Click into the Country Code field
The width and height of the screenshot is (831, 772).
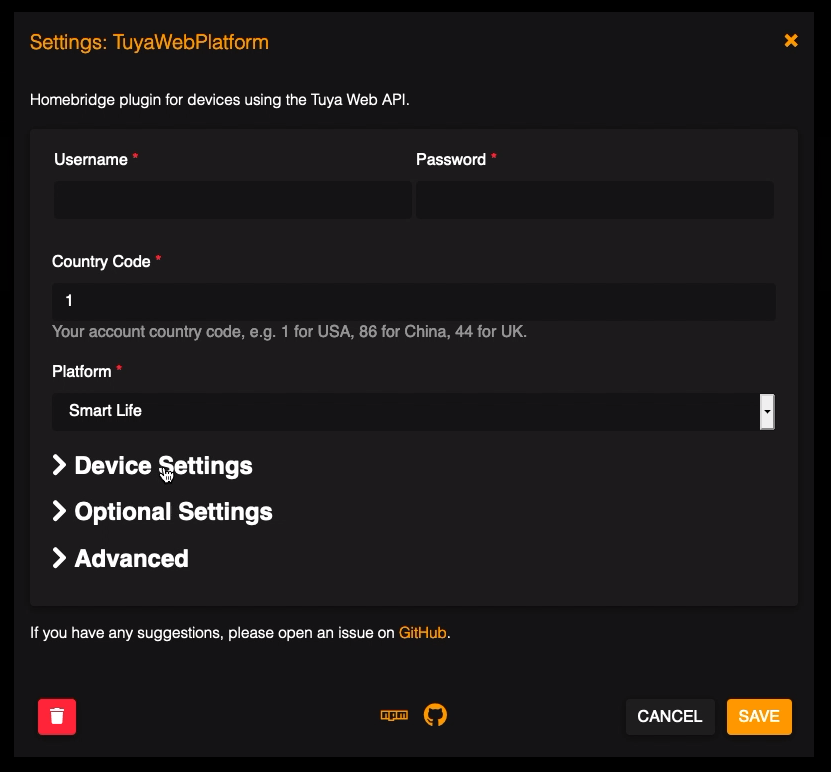point(413,301)
